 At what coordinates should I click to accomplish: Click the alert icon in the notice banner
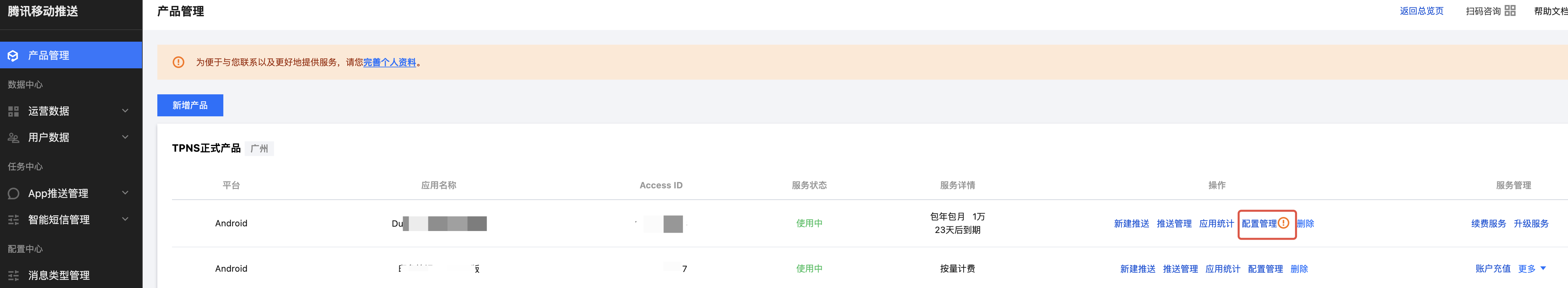click(x=178, y=62)
